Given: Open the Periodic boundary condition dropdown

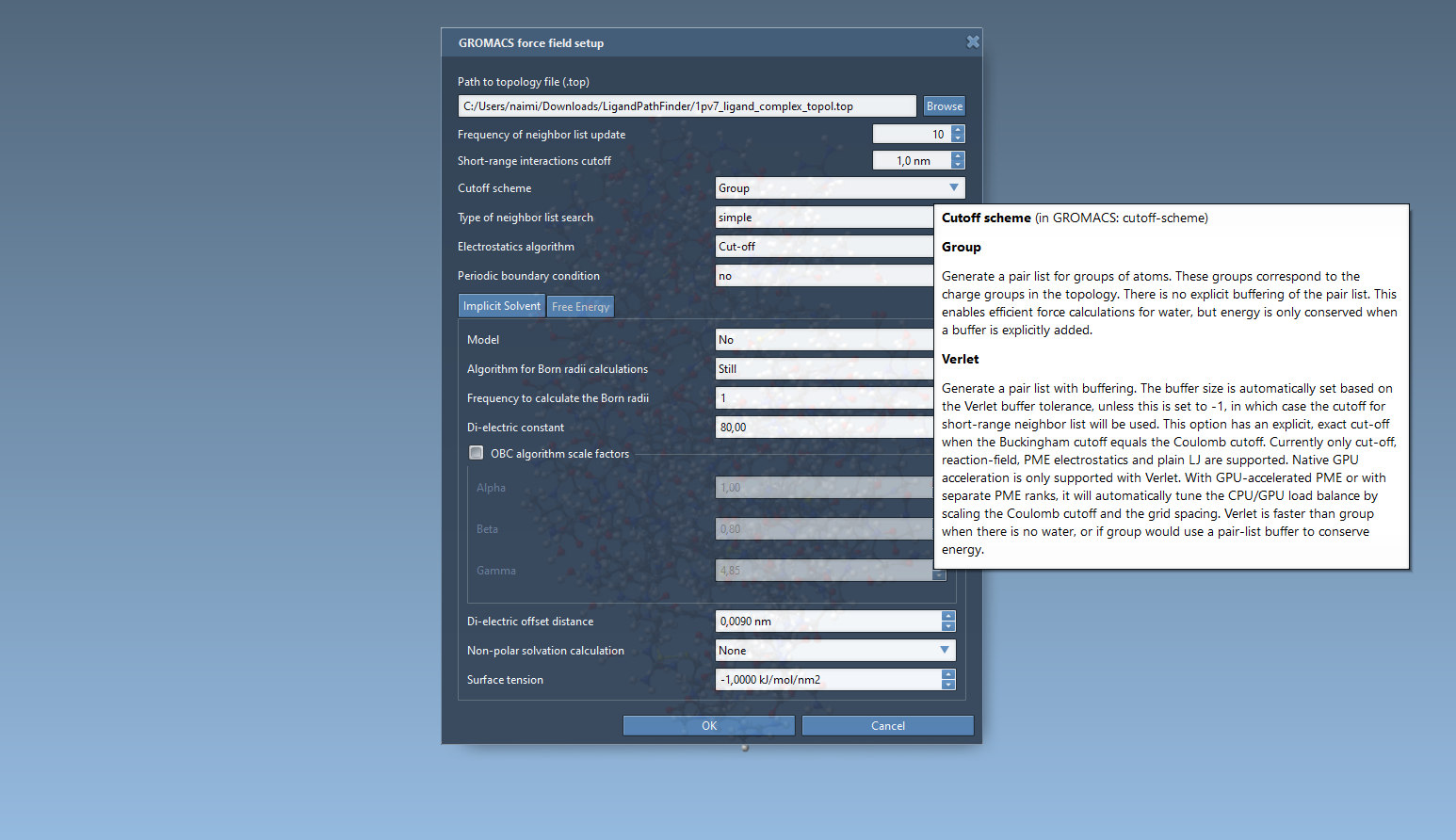Looking at the screenshot, I should pyautogui.click(x=824, y=276).
